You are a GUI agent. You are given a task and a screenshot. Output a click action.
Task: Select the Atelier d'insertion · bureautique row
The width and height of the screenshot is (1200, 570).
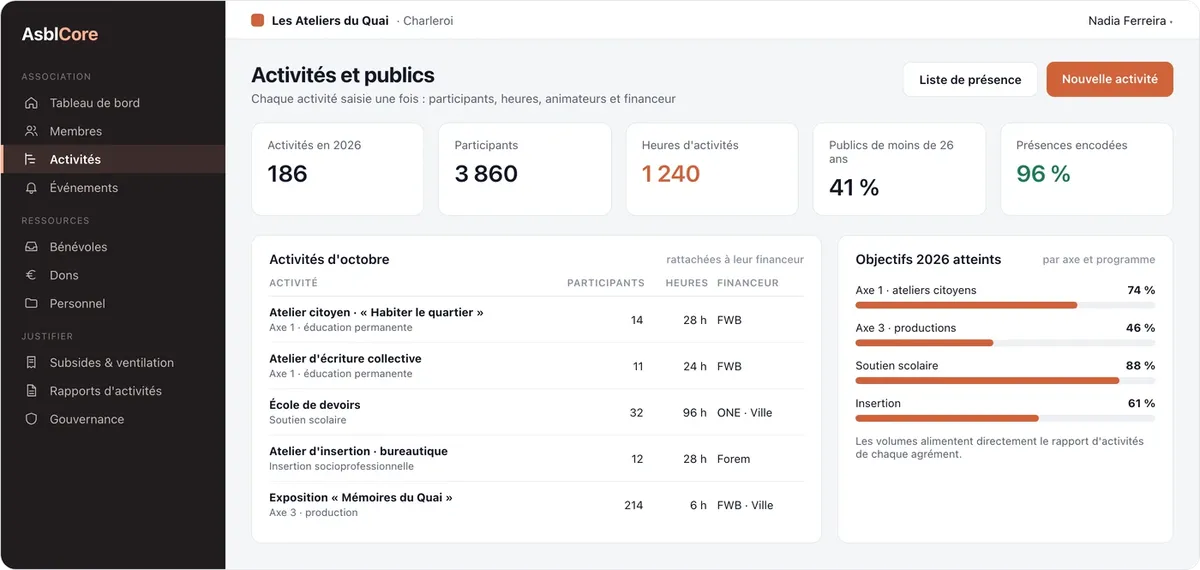point(536,458)
